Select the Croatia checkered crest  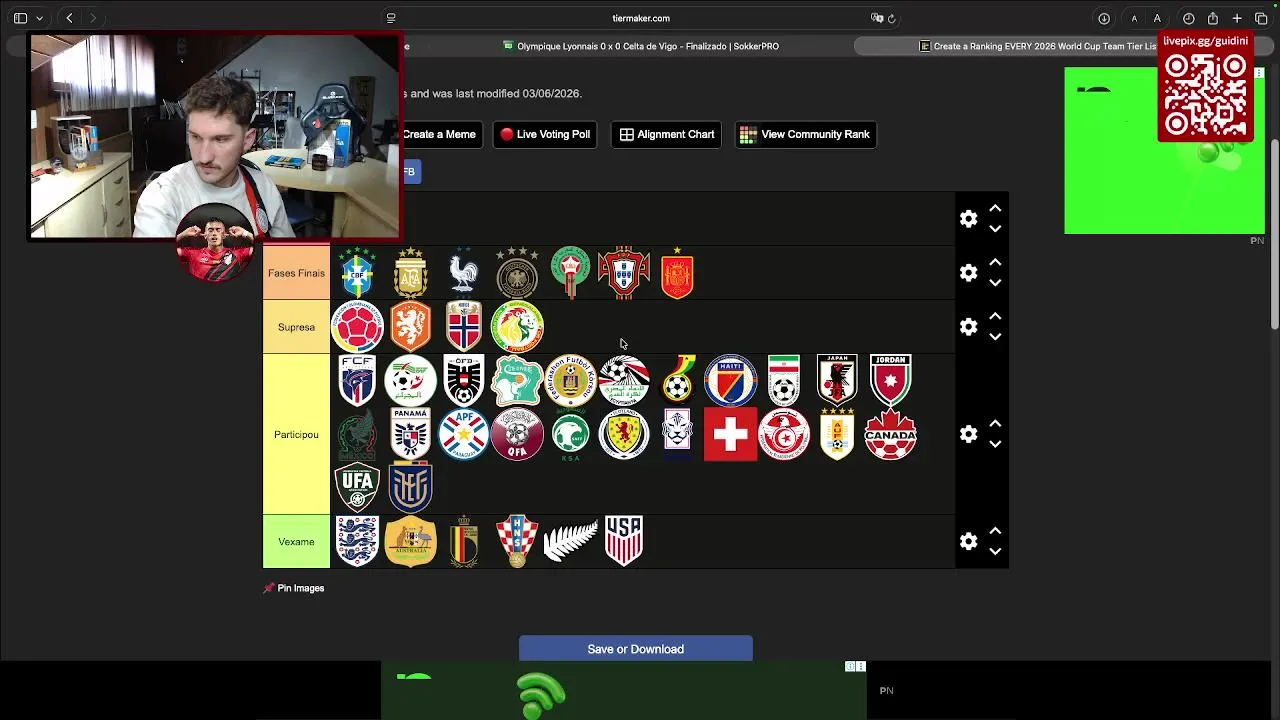pos(517,541)
